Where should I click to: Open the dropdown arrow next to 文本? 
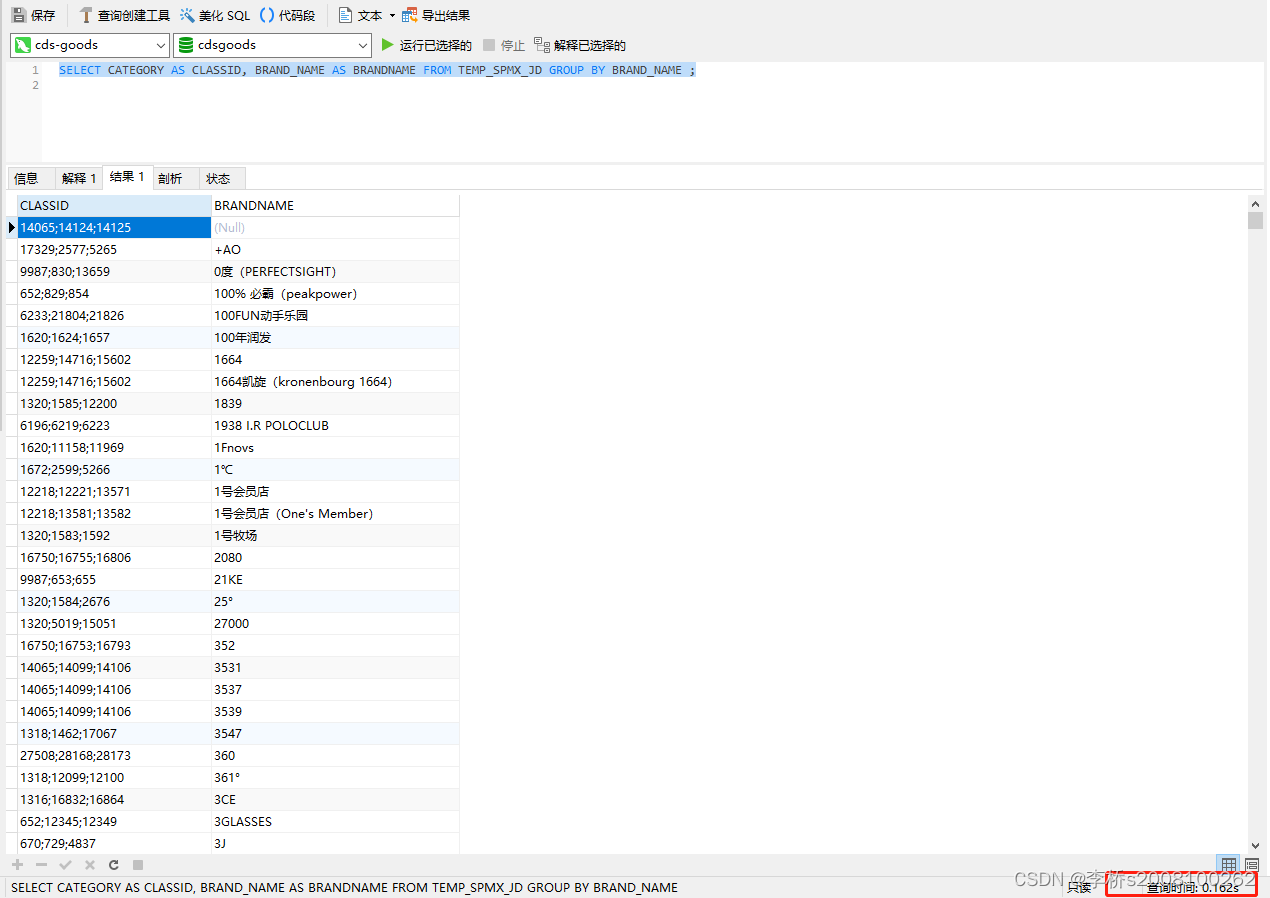click(392, 16)
